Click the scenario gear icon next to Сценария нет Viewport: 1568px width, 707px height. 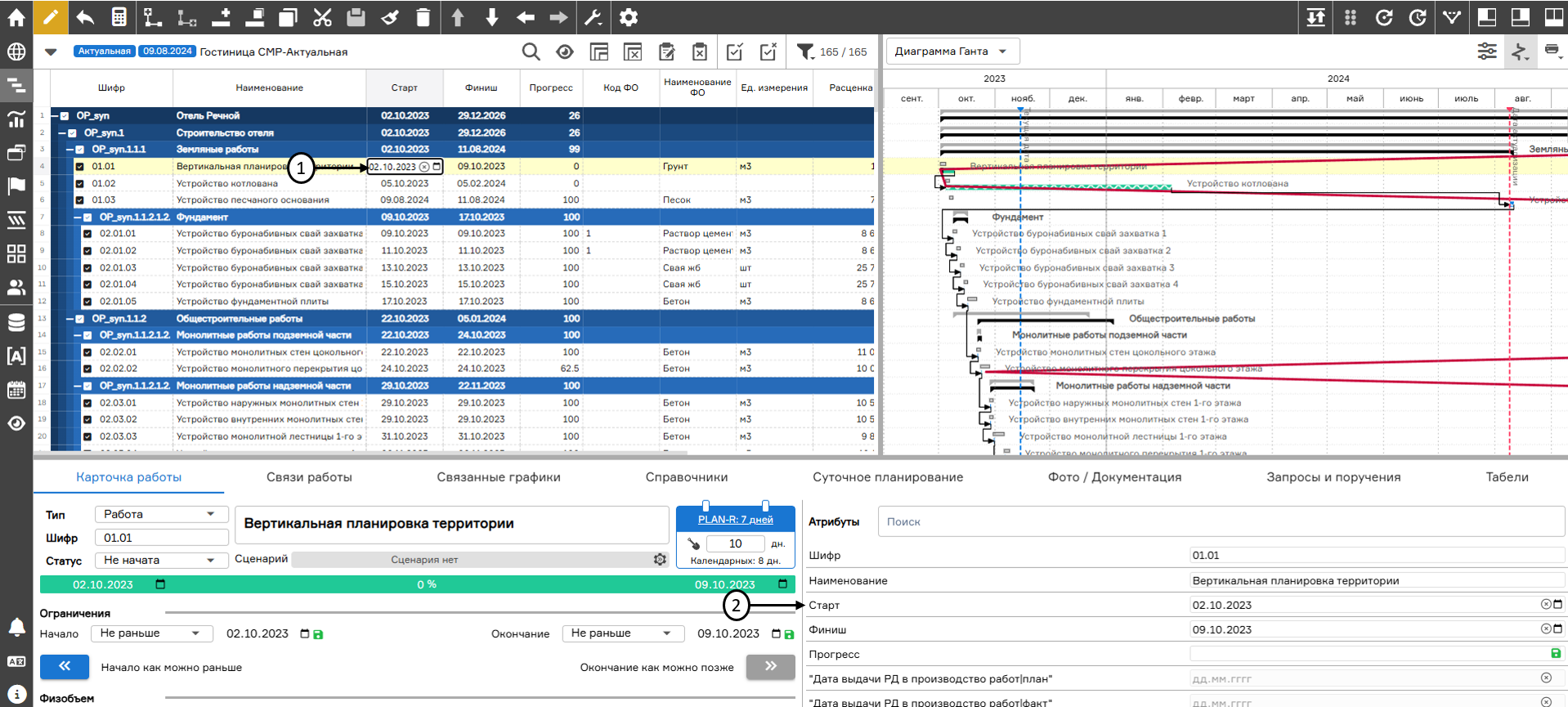pyautogui.click(x=660, y=560)
